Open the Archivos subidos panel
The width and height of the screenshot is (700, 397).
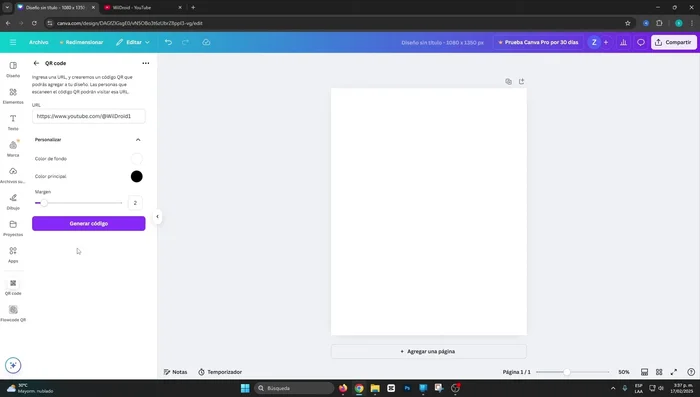pyautogui.click(x=13, y=175)
